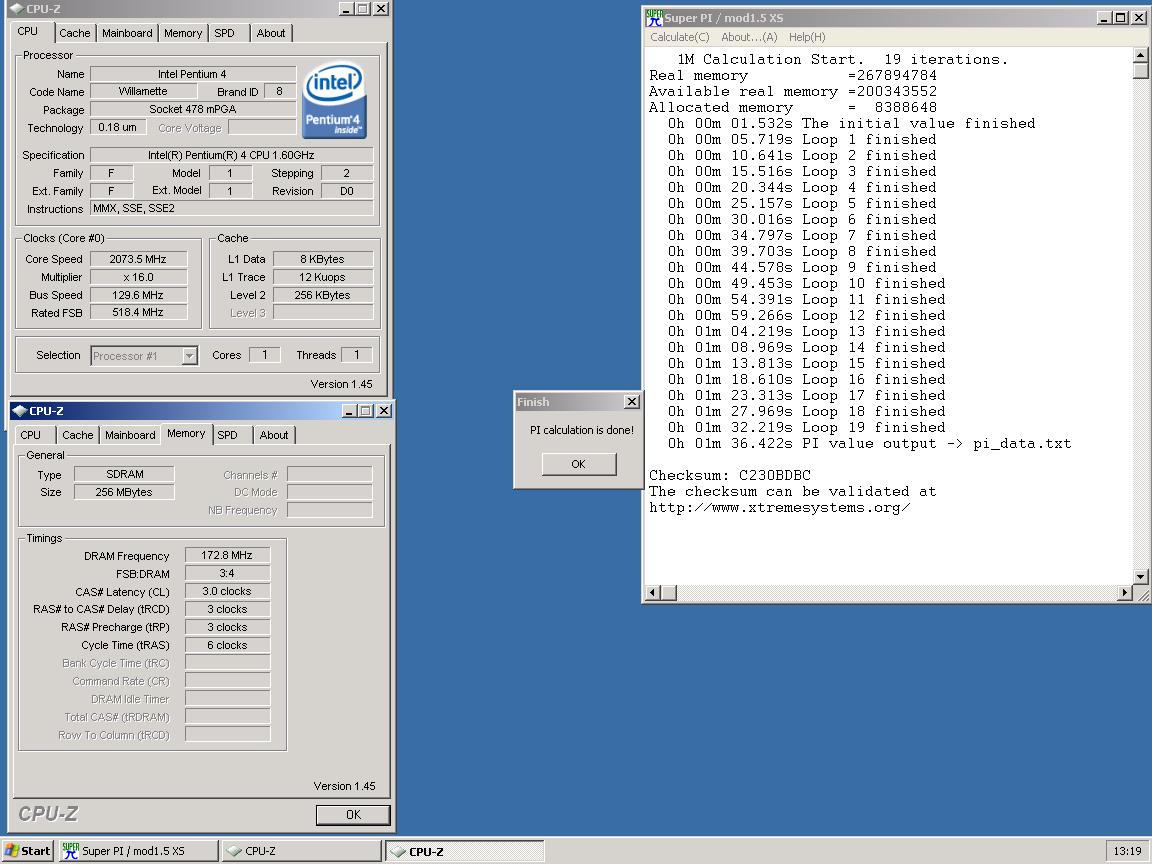Open the Memory tab in top CPU-Z
The image size is (1152, 864).
[x=183, y=33]
